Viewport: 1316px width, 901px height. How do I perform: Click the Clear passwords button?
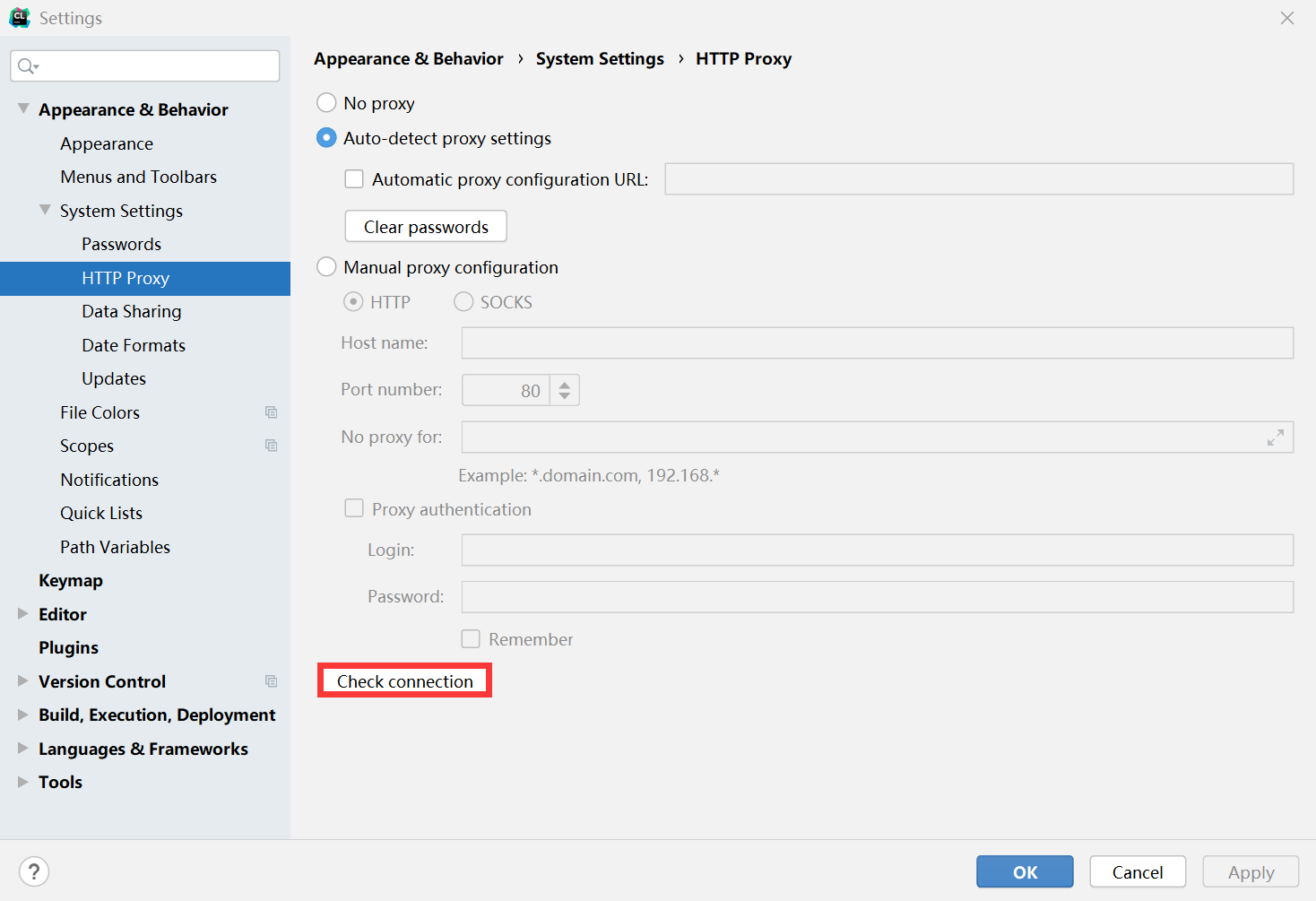(425, 226)
